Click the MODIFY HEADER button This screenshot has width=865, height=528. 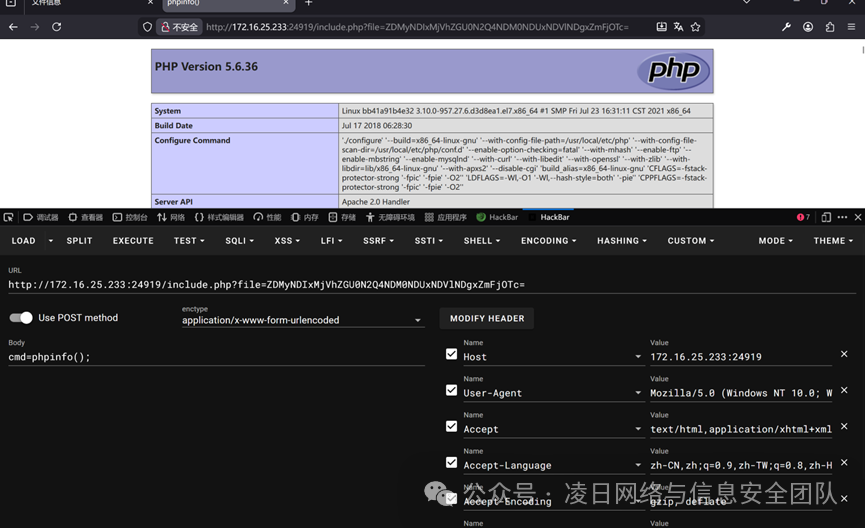tap(487, 318)
